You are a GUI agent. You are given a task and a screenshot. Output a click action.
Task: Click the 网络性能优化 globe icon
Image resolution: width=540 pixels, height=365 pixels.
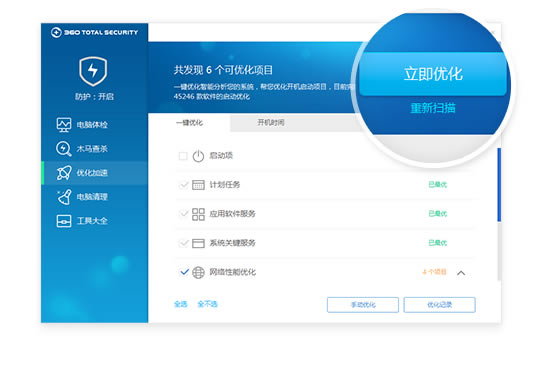pyautogui.click(x=198, y=272)
